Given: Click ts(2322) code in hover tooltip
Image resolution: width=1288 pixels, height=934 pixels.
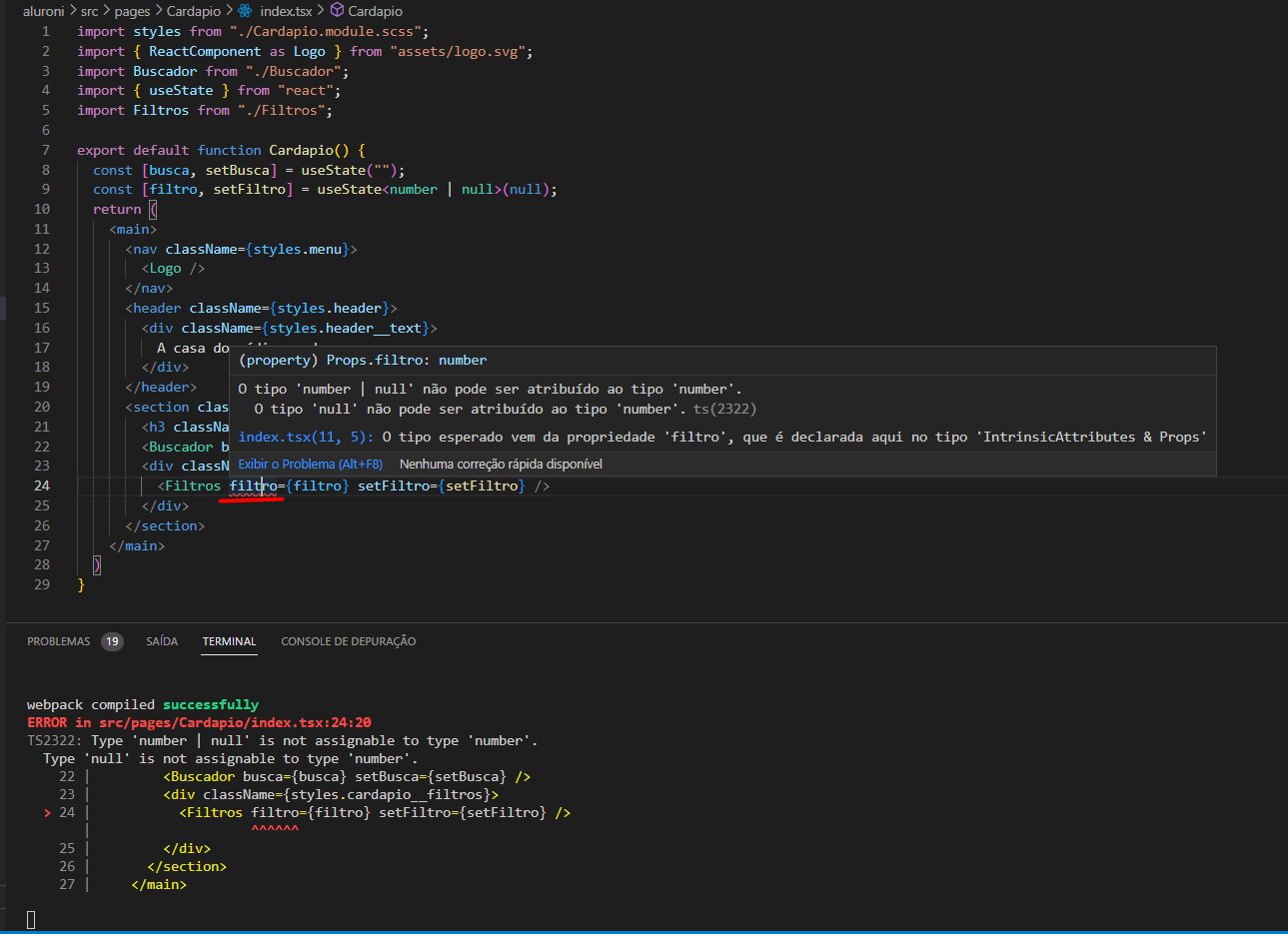Looking at the screenshot, I should coord(724,409).
